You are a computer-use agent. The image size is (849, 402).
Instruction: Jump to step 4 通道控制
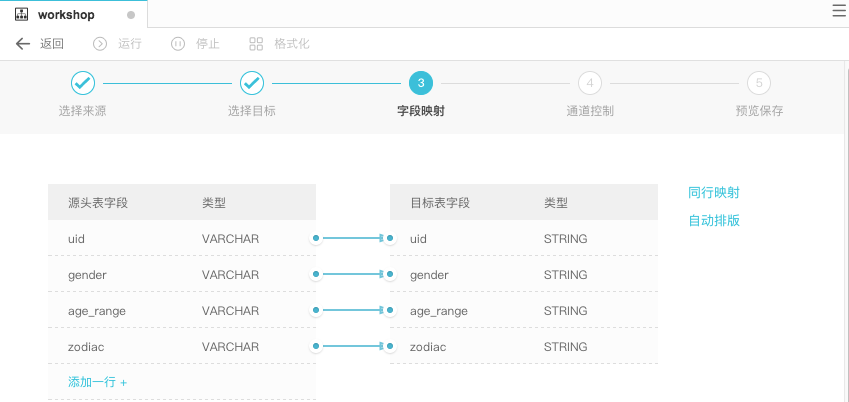point(590,83)
